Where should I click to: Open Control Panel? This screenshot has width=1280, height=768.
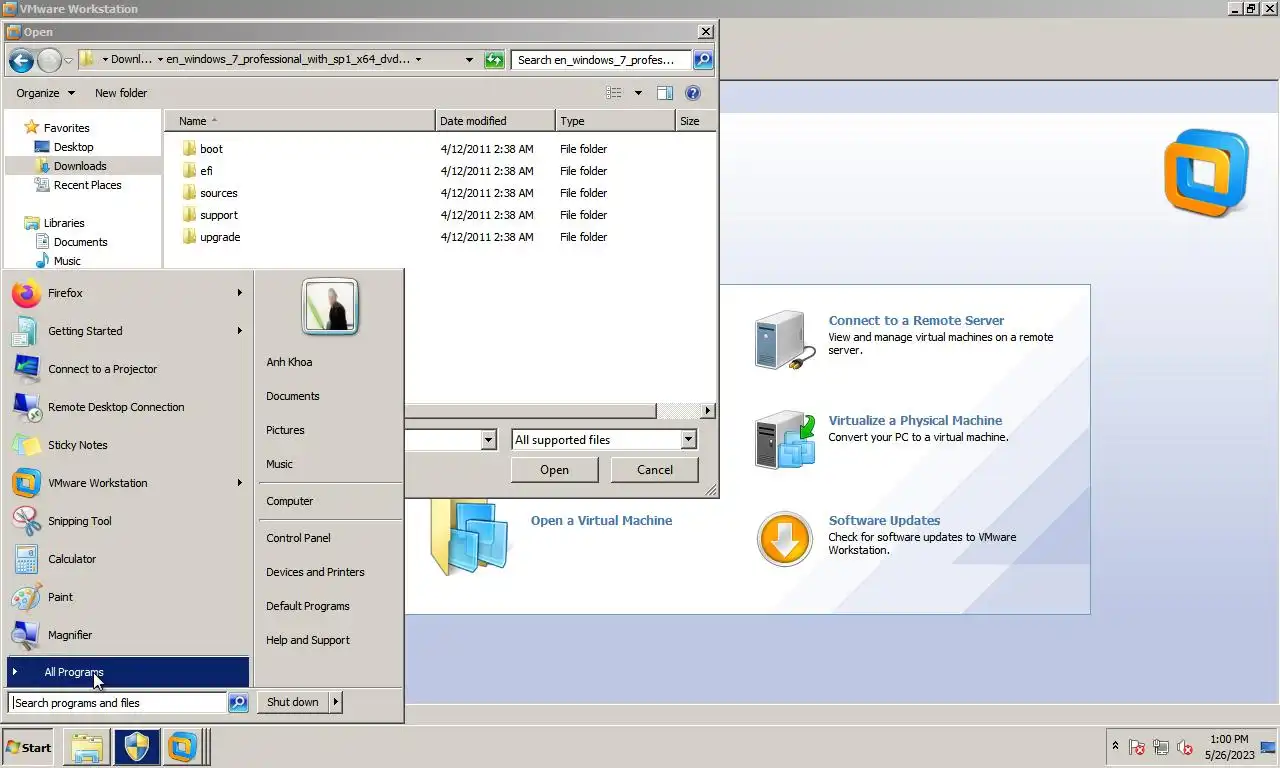[298, 538]
